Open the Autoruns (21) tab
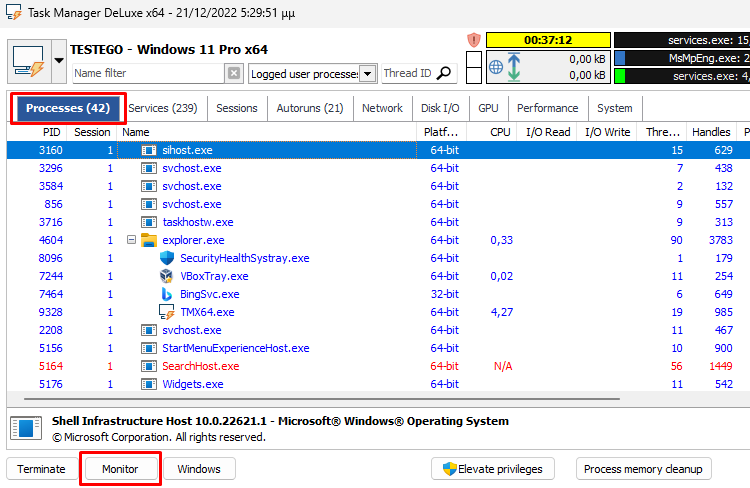This screenshot has width=750, height=488. [310, 108]
